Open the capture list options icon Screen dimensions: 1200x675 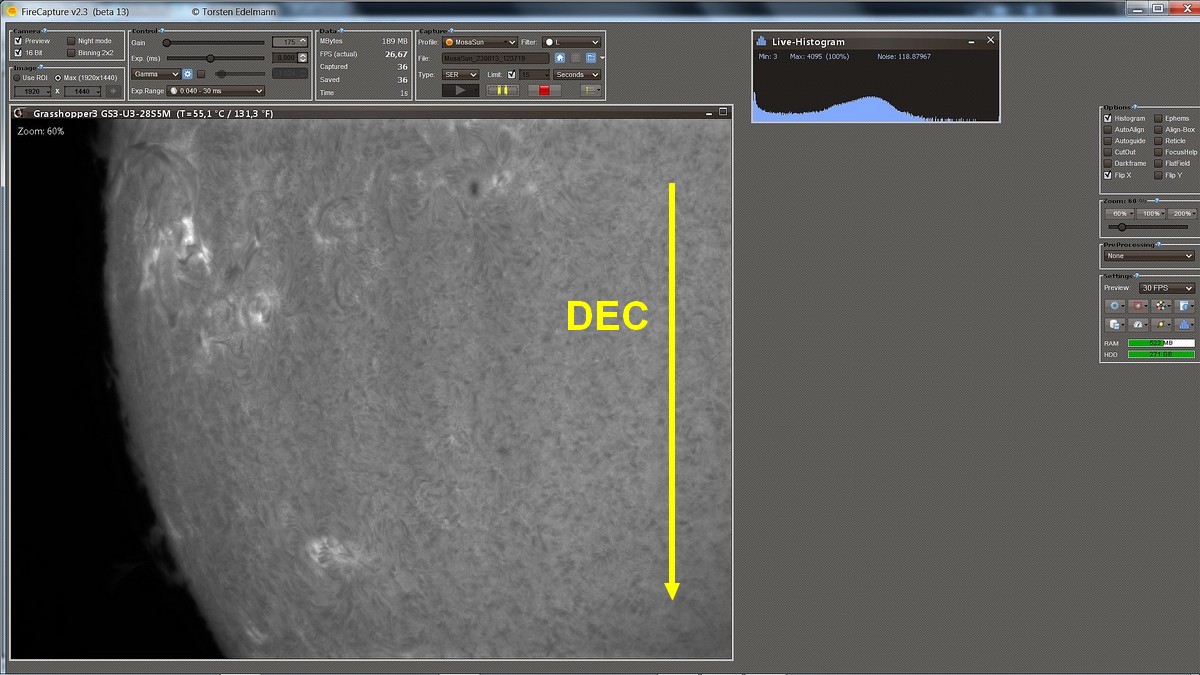click(x=589, y=90)
